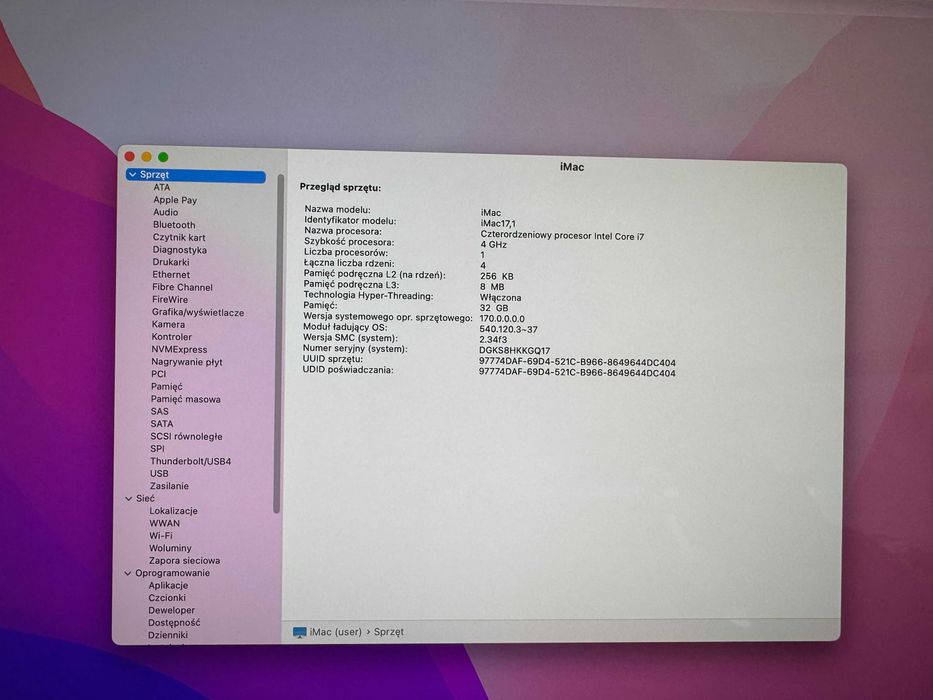The image size is (933, 700).
Task: Click the iMac computer icon in path bar
Action: [300, 632]
